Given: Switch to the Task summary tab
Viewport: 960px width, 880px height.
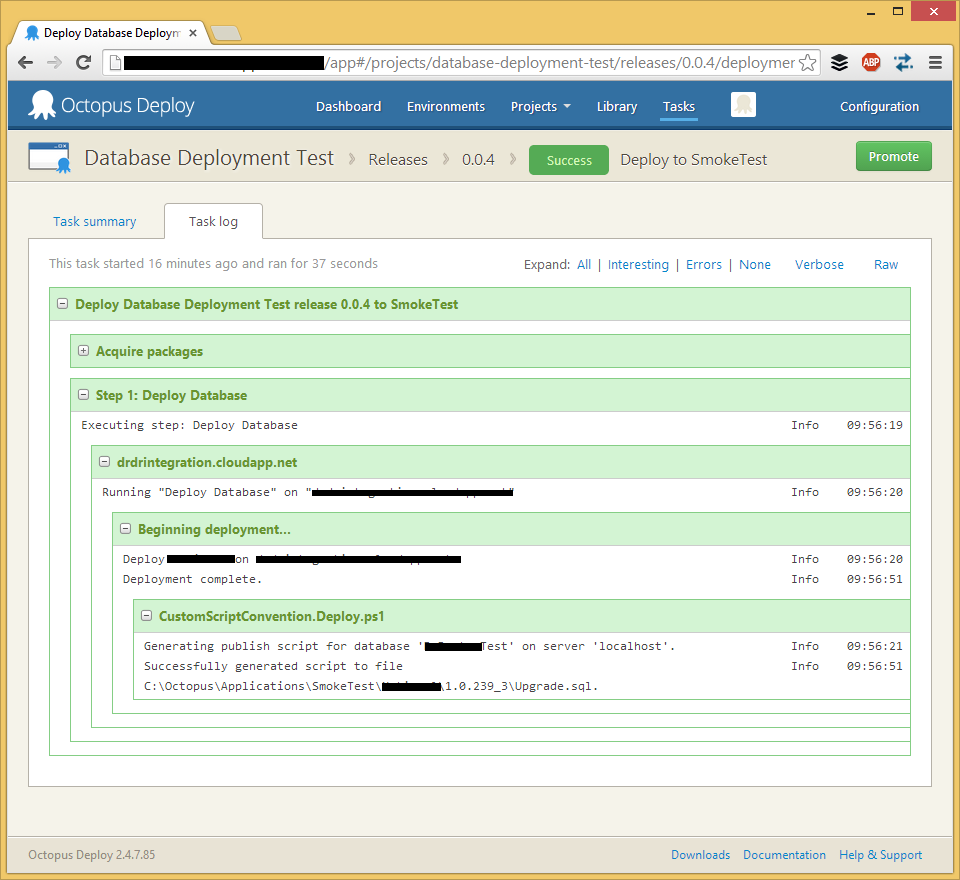Looking at the screenshot, I should click(95, 221).
